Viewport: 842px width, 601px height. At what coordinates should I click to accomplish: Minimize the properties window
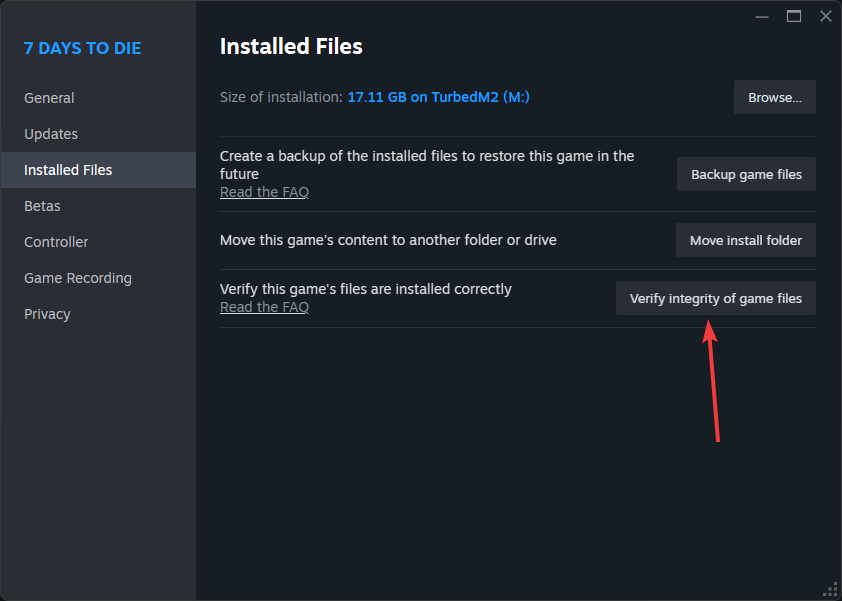[763, 16]
